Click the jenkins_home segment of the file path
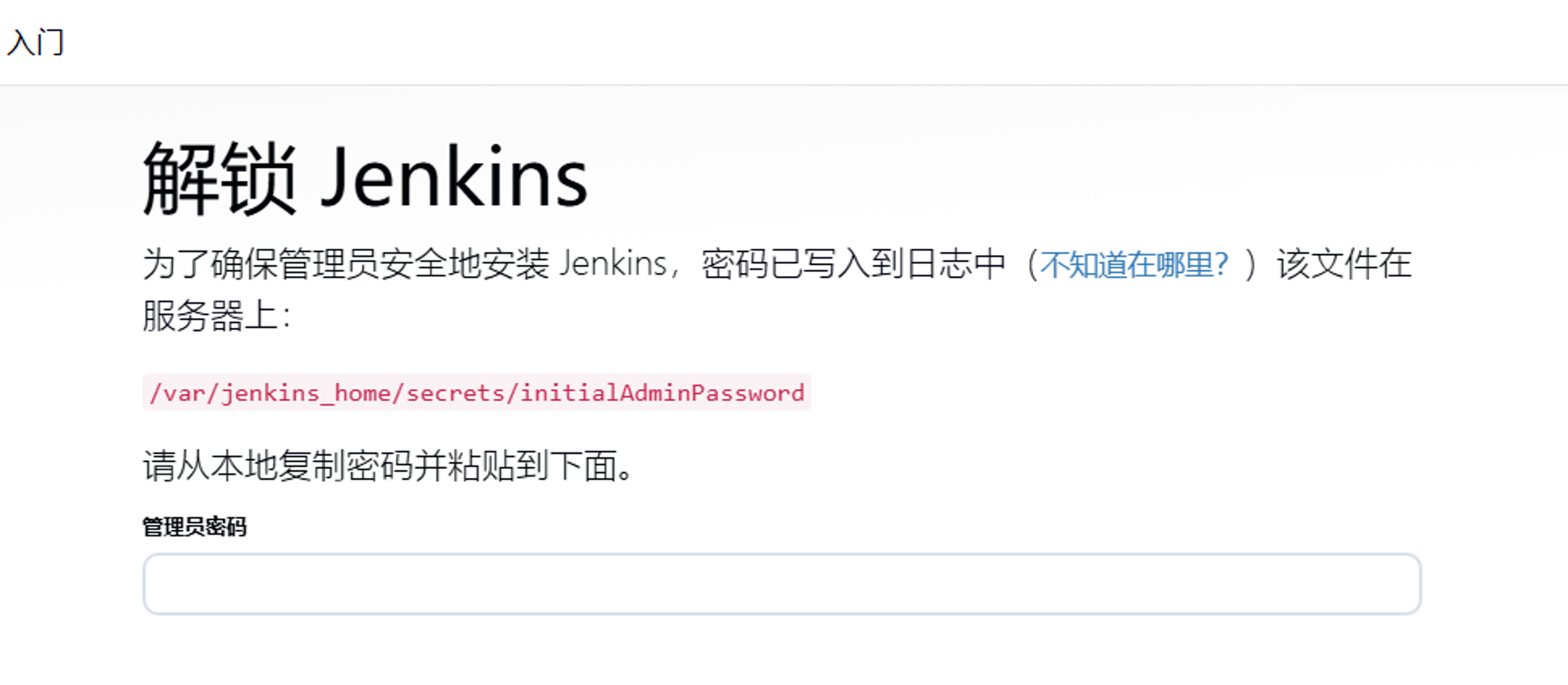Screen dimensions: 1568x685 click(x=306, y=393)
